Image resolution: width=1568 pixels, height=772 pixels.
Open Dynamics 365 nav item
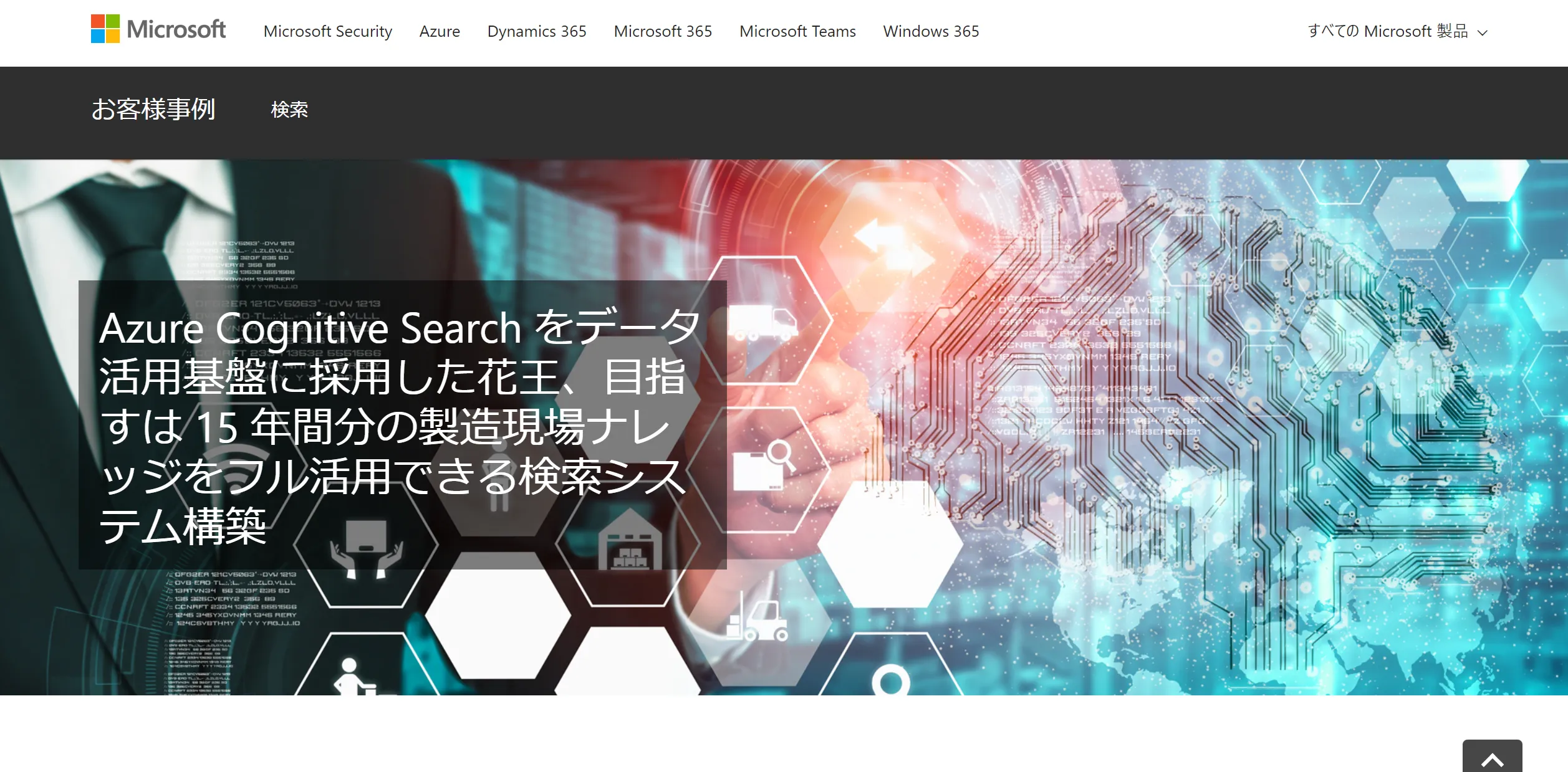[x=537, y=31]
